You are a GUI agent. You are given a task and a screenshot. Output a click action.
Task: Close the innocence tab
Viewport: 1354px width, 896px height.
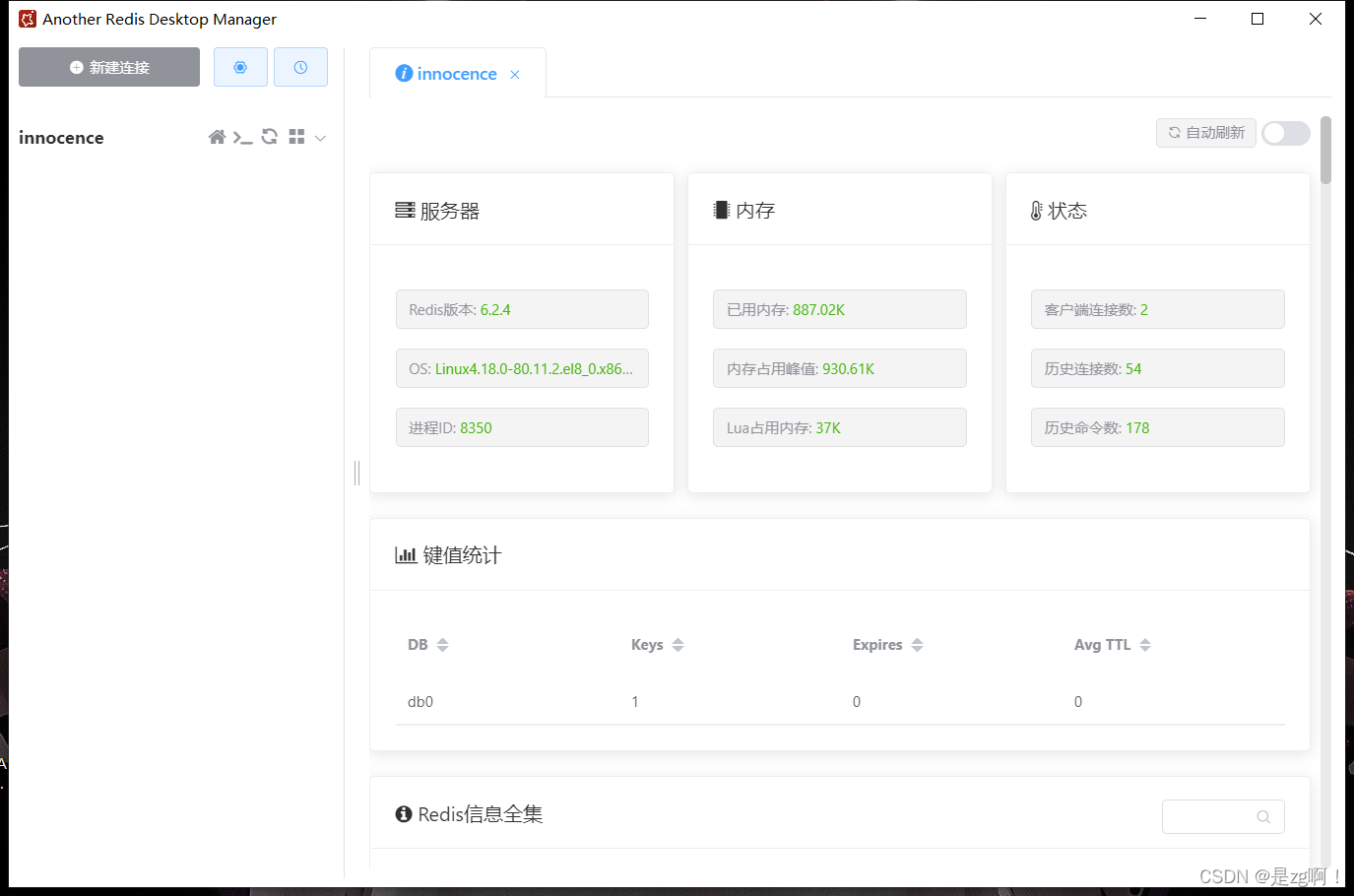tap(515, 75)
